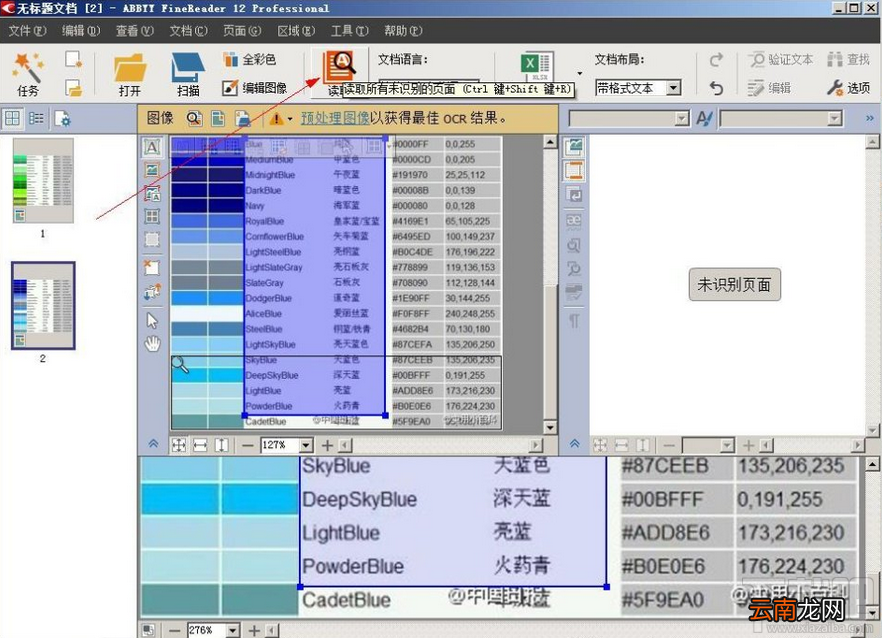882x638 pixels.
Task: Select the reorder areas tool
Action: [152, 291]
